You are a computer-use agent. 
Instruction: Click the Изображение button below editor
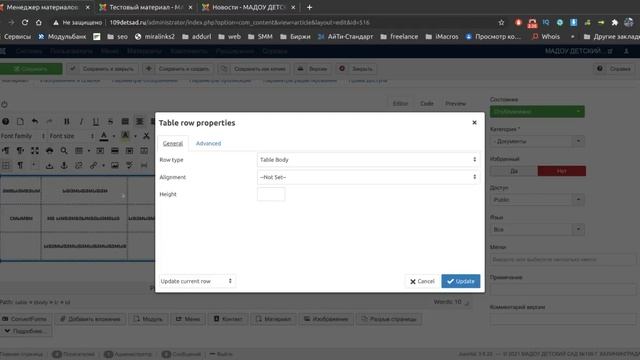tap(326, 319)
